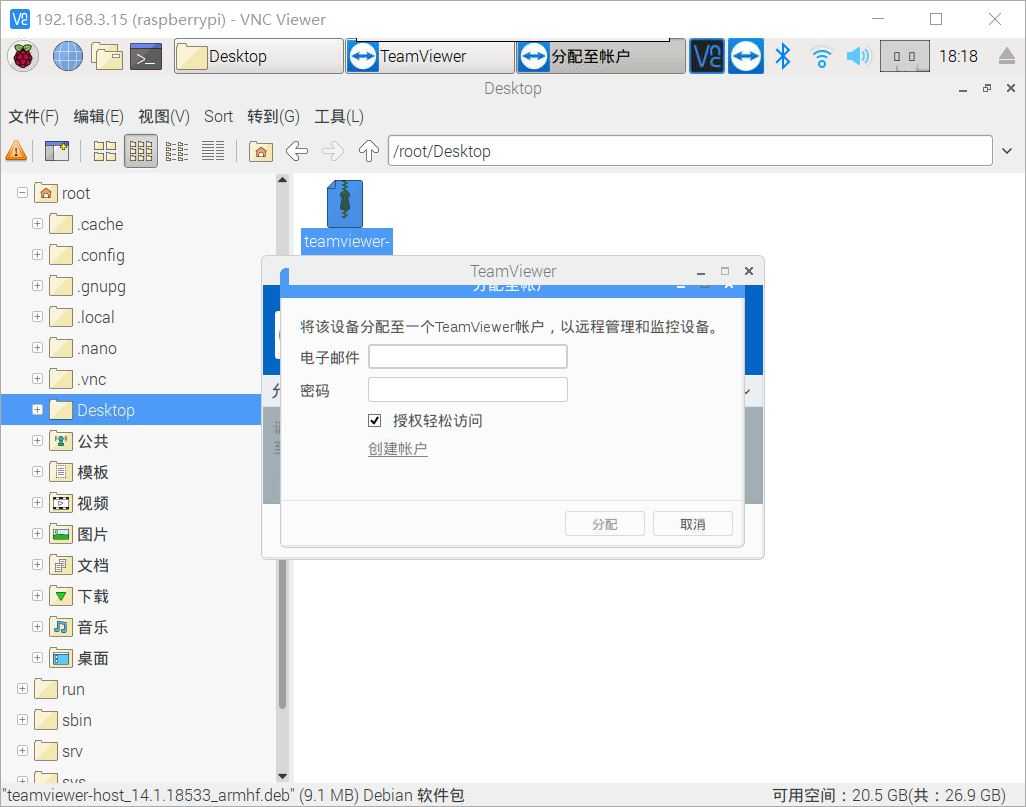Click the 分配 button
Screen dimensions: 1026x807
click(x=605, y=524)
